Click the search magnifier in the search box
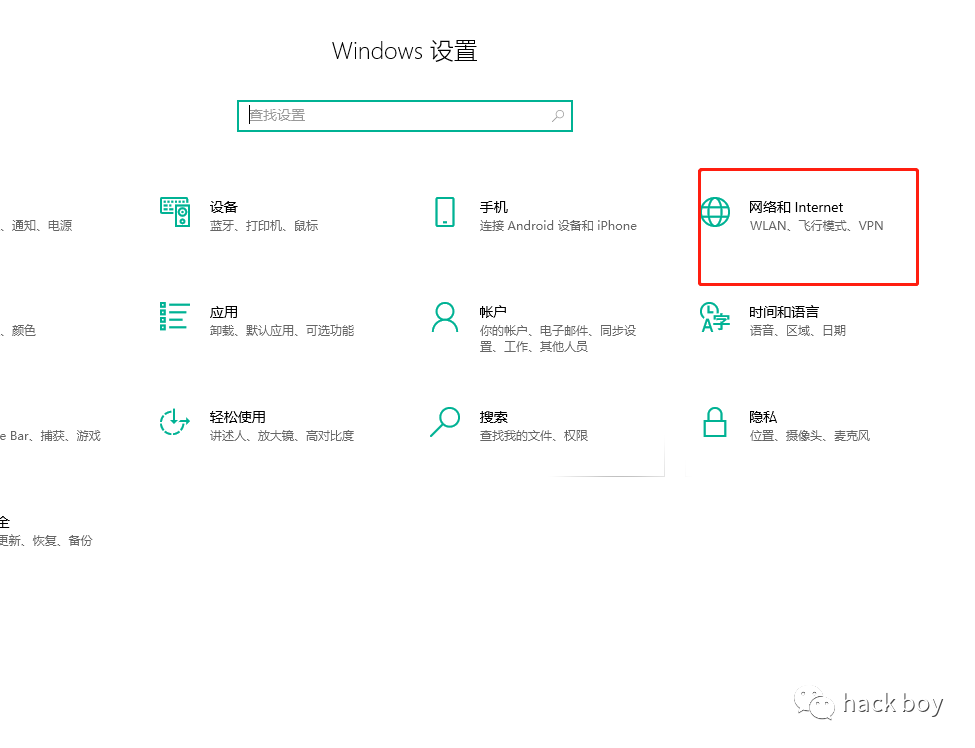This screenshot has height=748, width=975. (x=558, y=116)
